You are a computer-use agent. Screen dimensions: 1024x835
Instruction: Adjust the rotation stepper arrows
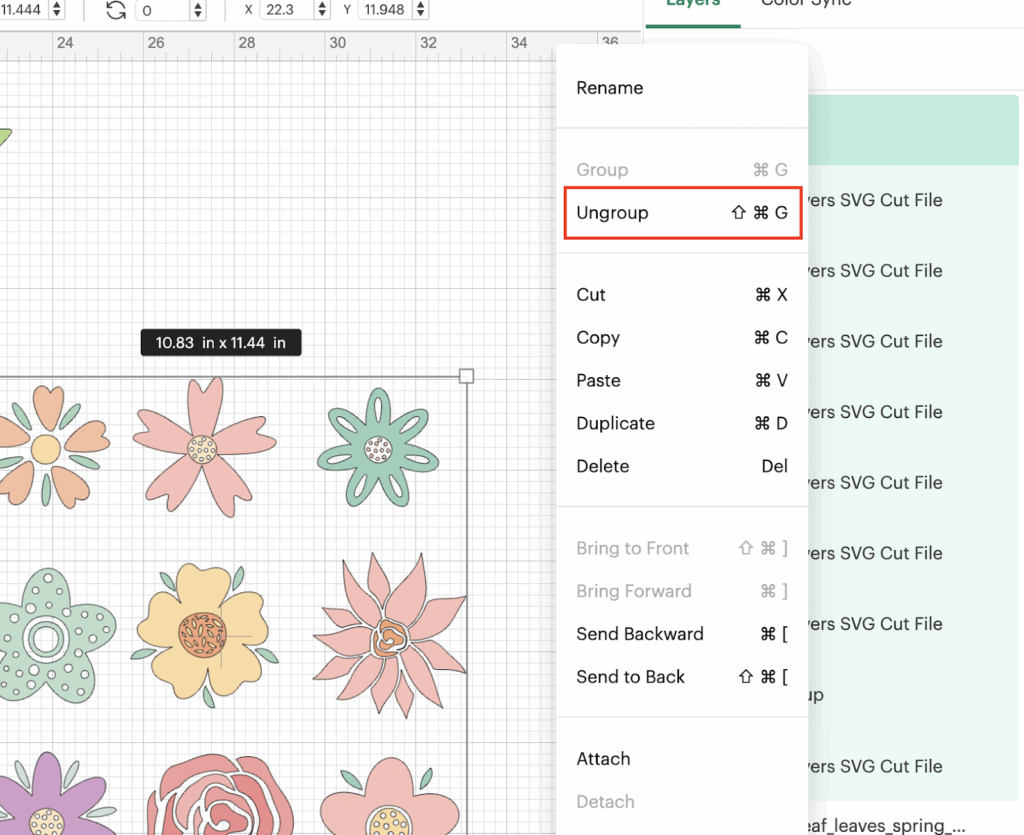point(198,10)
